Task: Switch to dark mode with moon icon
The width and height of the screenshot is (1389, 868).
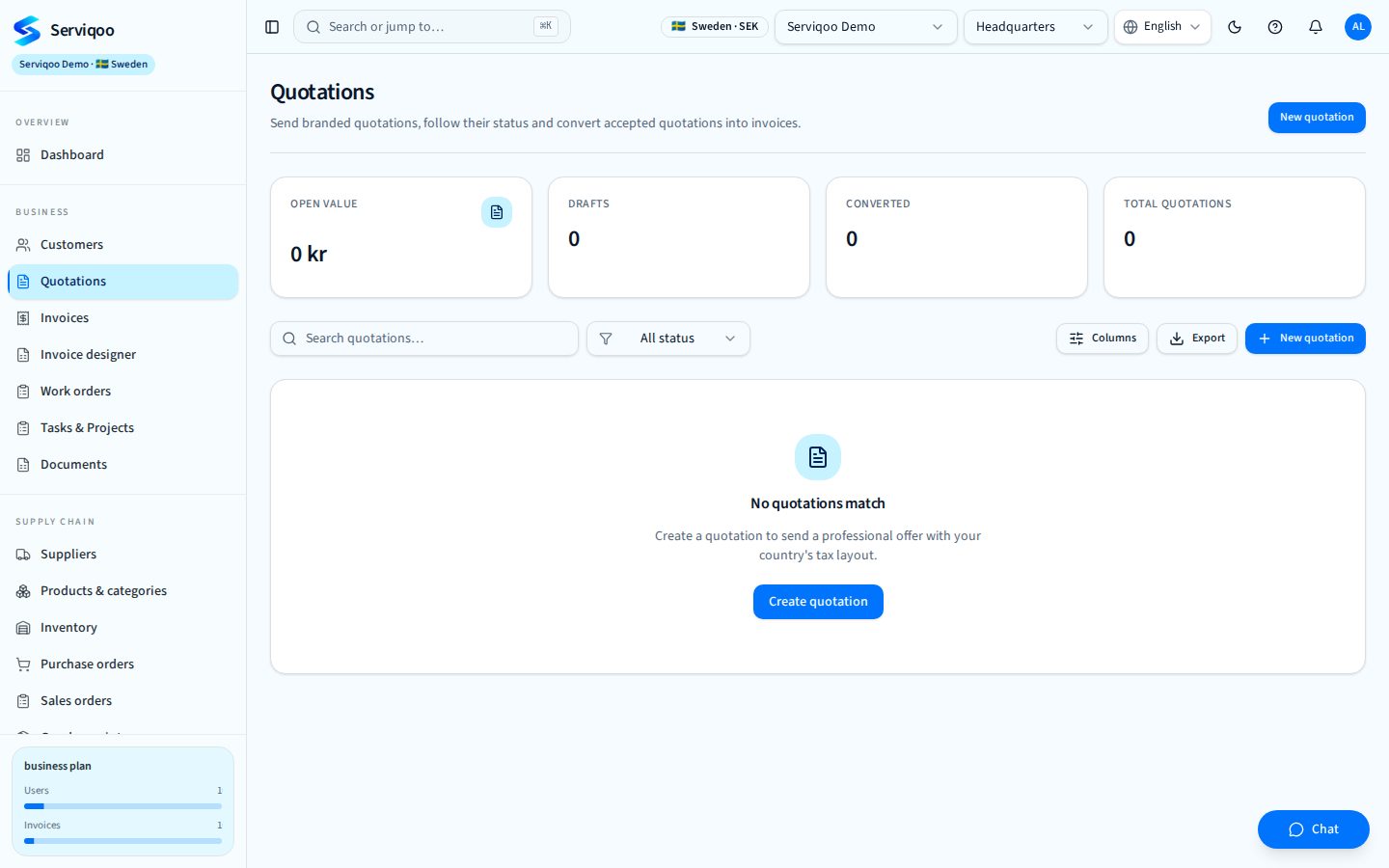Action: (x=1235, y=27)
